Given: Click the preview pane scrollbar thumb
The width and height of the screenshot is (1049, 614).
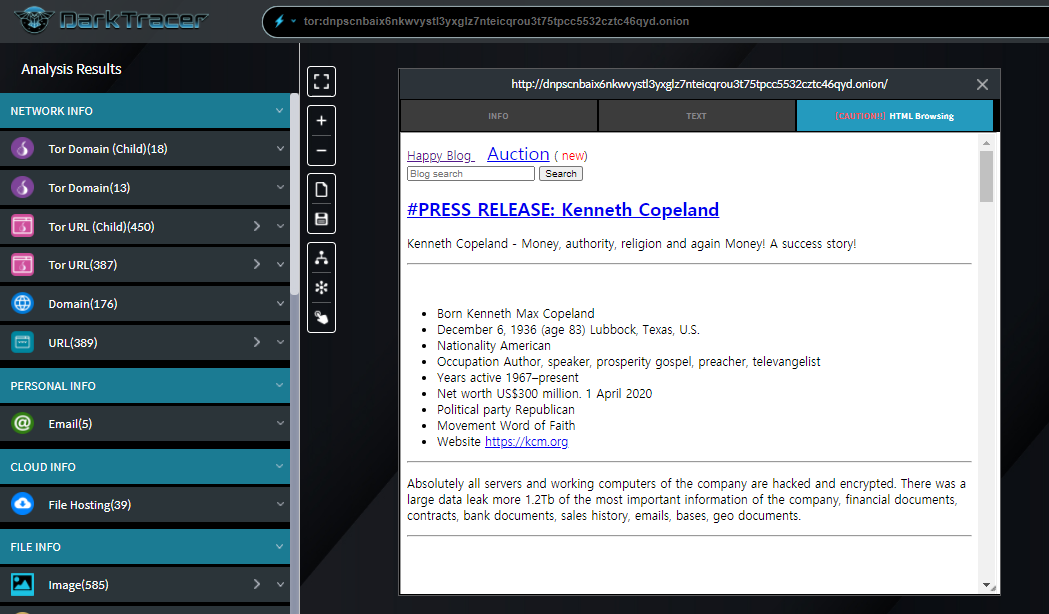Looking at the screenshot, I should coord(986,176).
